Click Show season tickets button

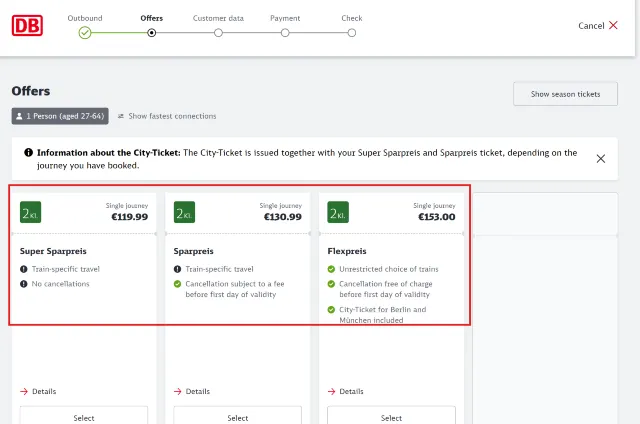click(565, 94)
